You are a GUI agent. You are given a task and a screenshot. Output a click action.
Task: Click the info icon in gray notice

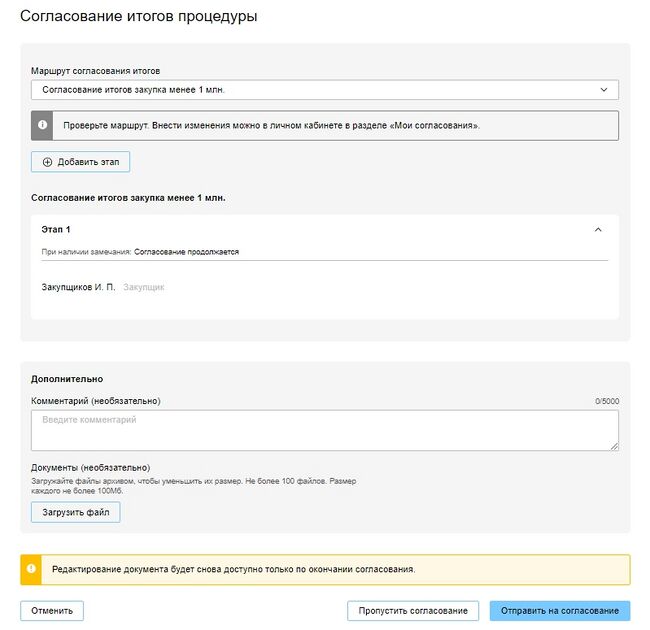pyautogui.click(x=42, y=125)
